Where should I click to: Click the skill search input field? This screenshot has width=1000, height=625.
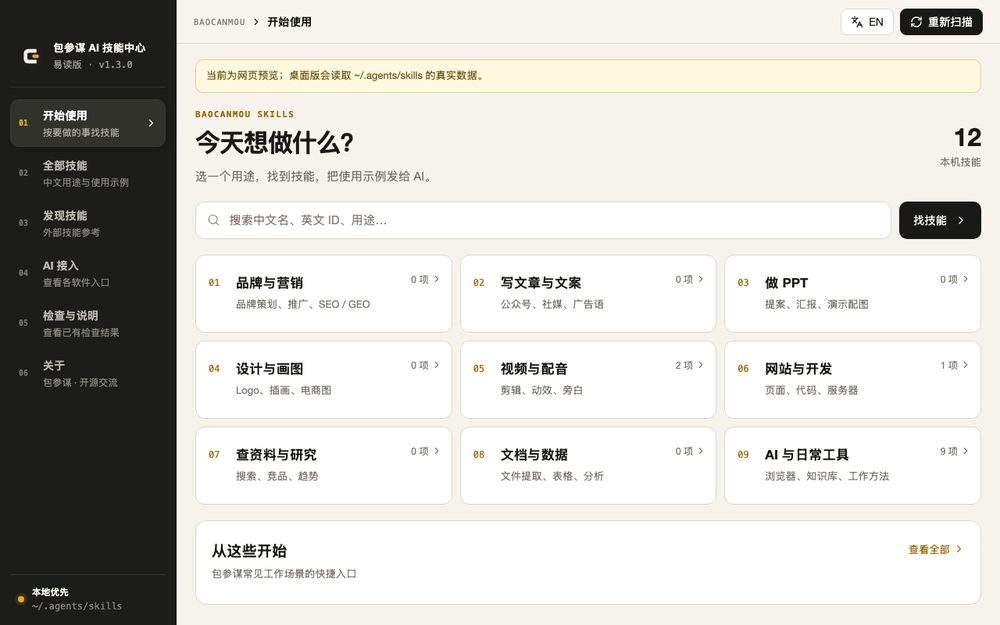[543, 220]
